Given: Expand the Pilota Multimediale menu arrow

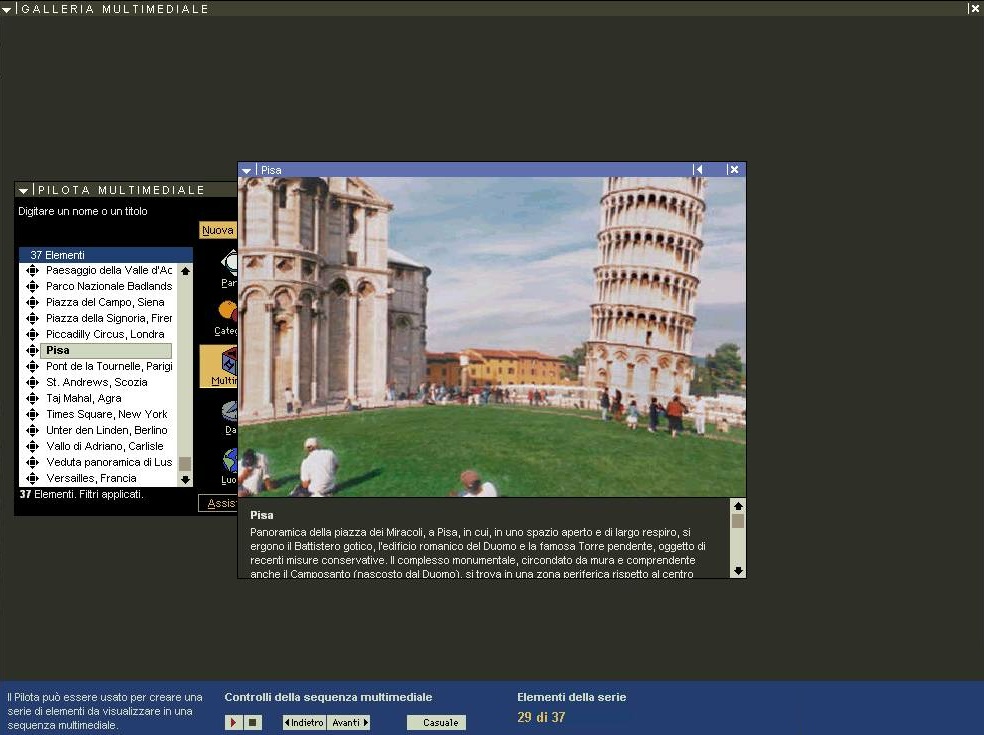Looking at the screenshot, I should tap(24, 190).
